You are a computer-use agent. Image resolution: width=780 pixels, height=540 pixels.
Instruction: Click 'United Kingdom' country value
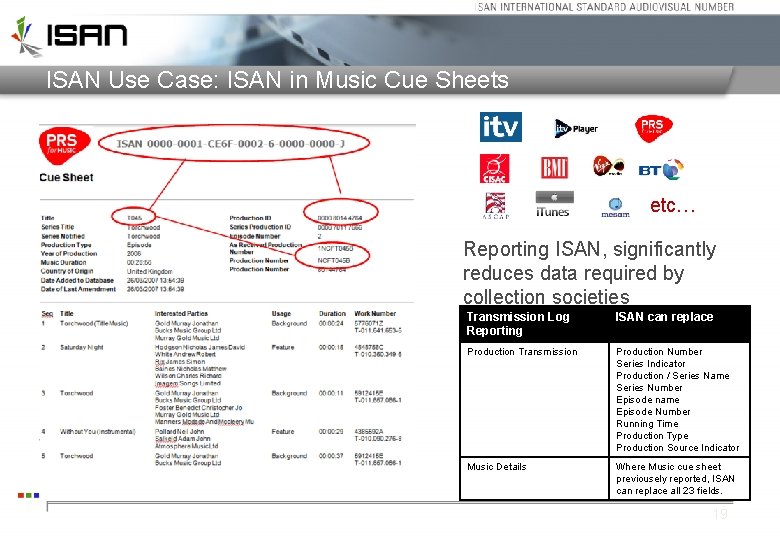point(149,271)
